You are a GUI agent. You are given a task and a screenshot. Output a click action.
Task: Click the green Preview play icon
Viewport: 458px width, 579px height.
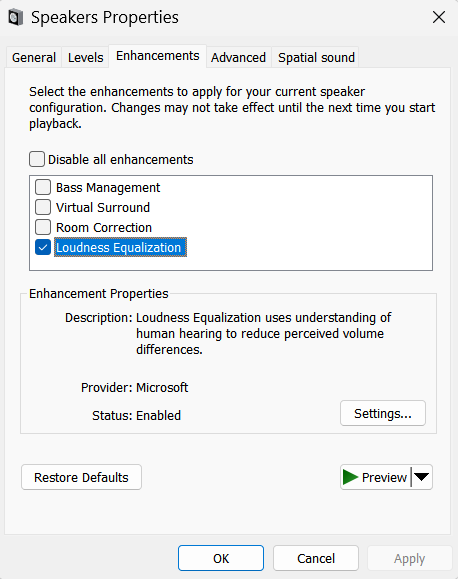[x=350, y=477]
